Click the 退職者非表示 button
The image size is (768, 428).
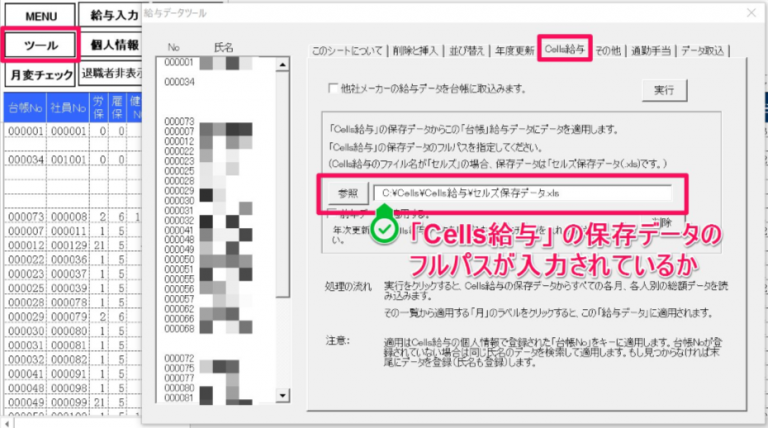(111, 74)
